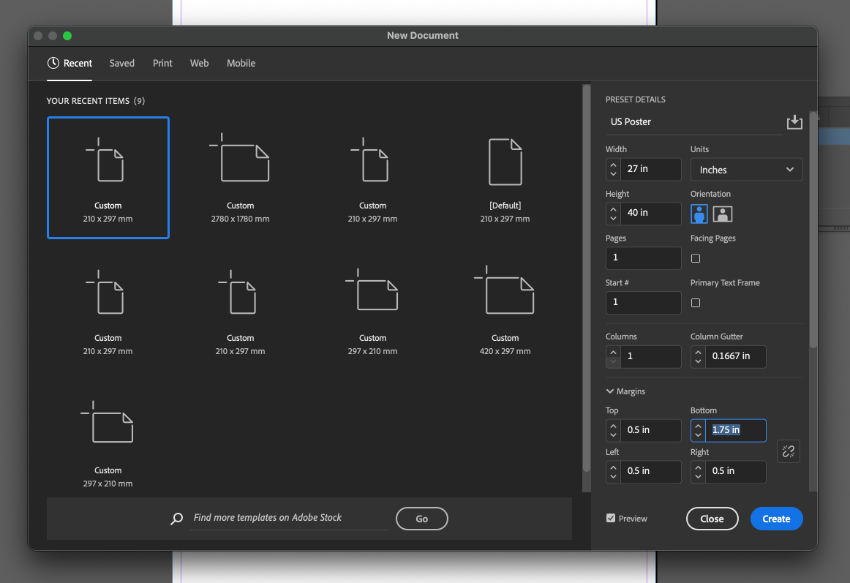The width and height of the screenshot is (850, 583).
Task: Click the green maximize window button
Action: 67,36
